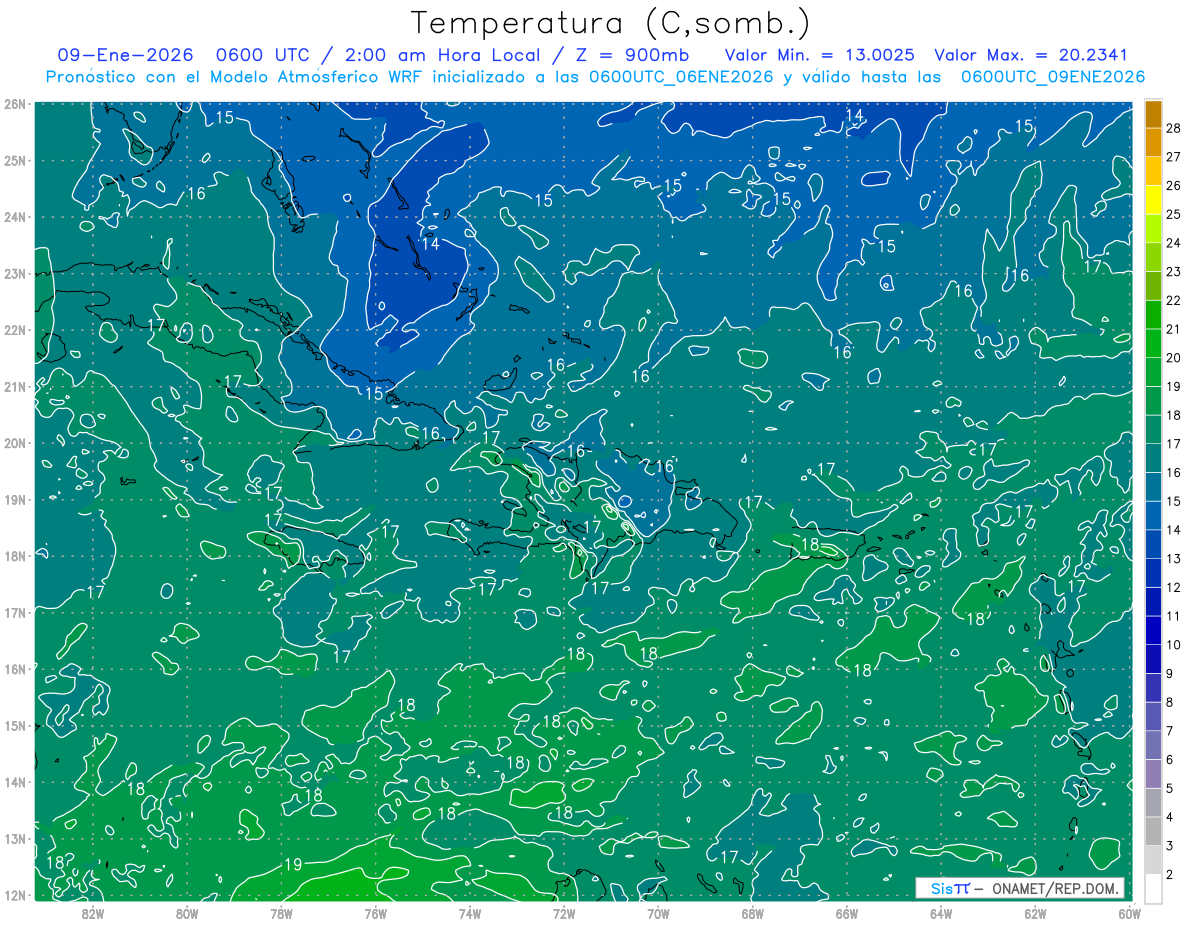Click the SisTT - ONAMET/REP.DOM. label
Viewport: 1200px width, 927px height.
pyautogui.click(x=1020, y=888)
